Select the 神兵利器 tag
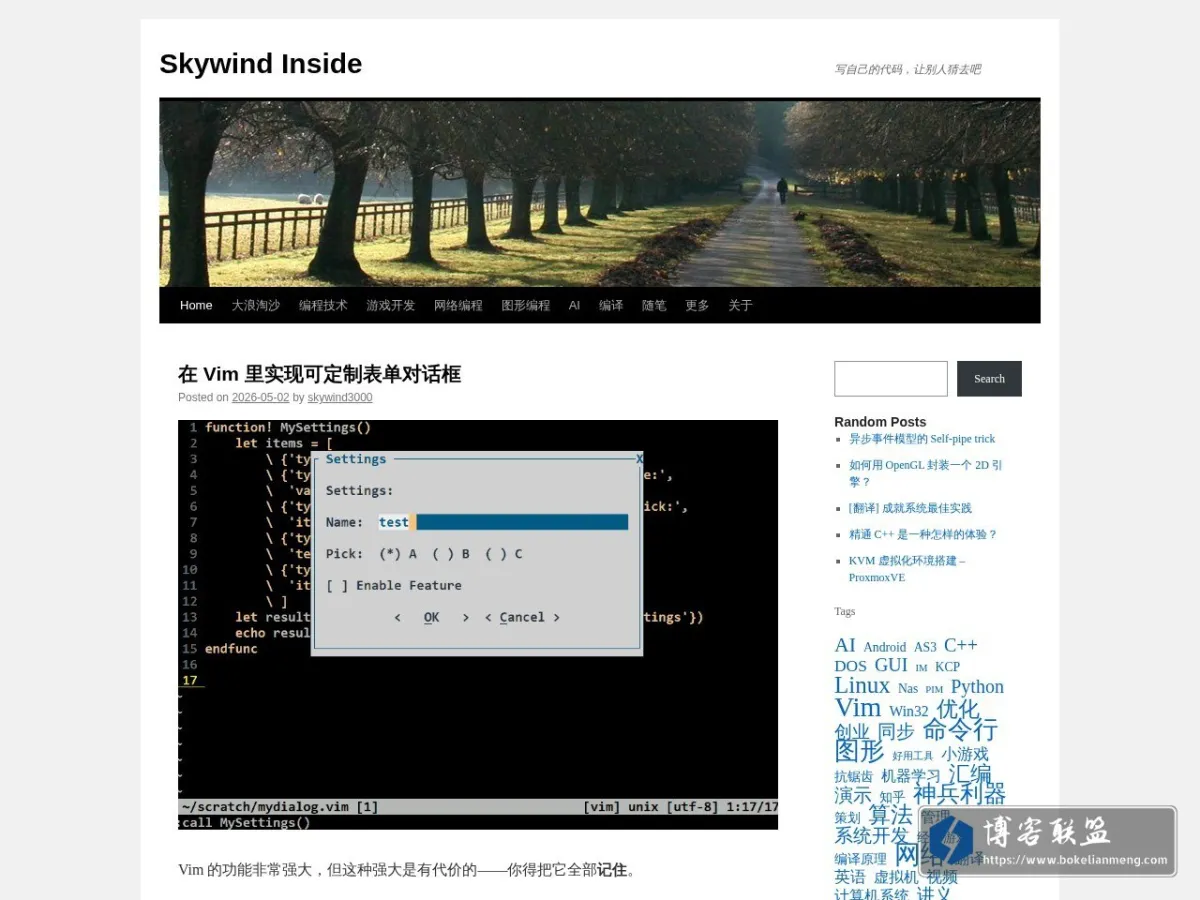 959,794
